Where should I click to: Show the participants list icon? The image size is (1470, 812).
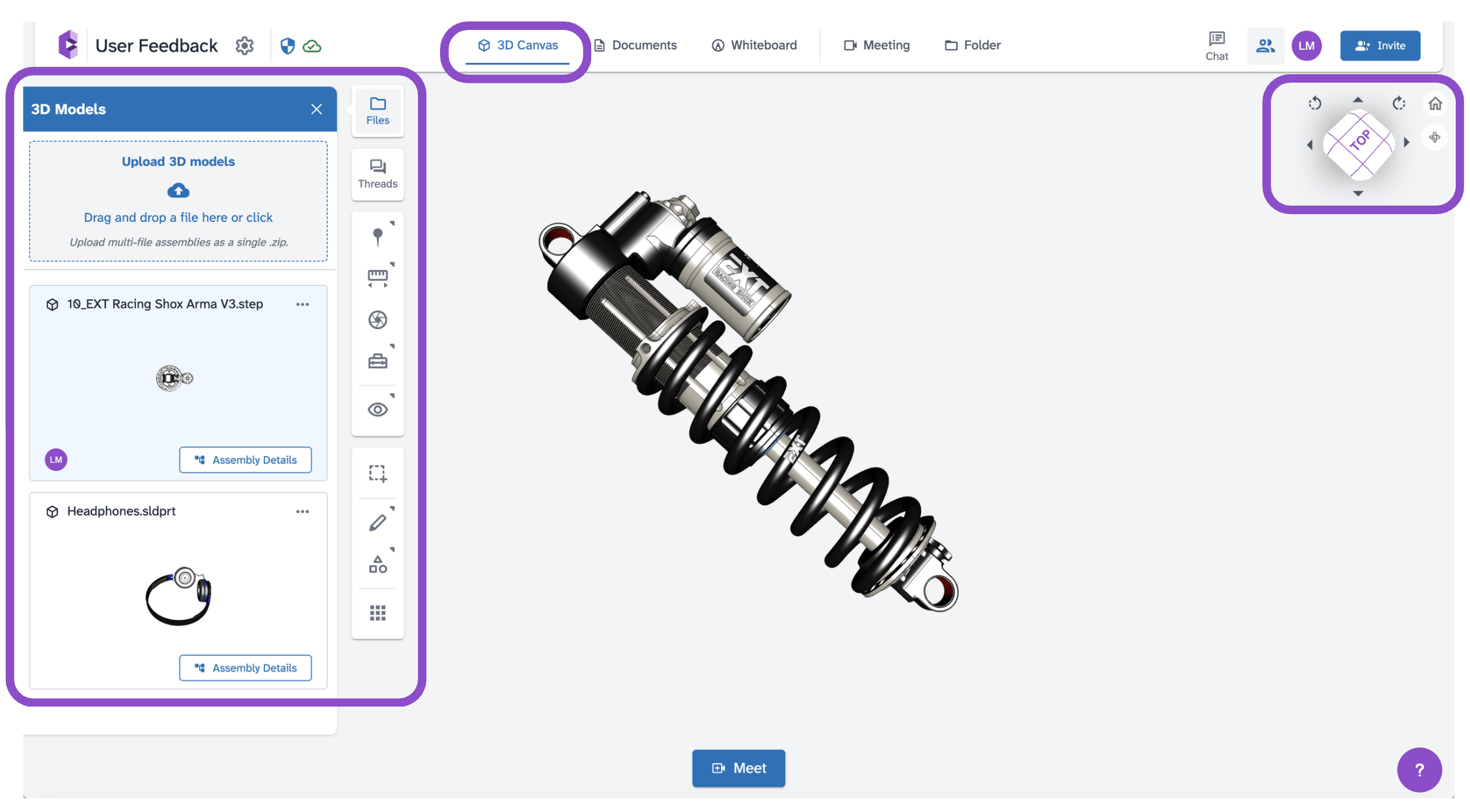click(x=1266, y=46)
